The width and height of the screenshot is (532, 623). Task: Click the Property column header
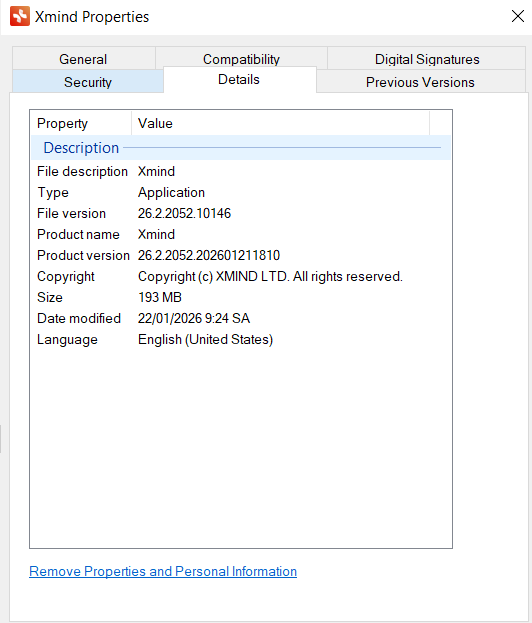[81, 123]
